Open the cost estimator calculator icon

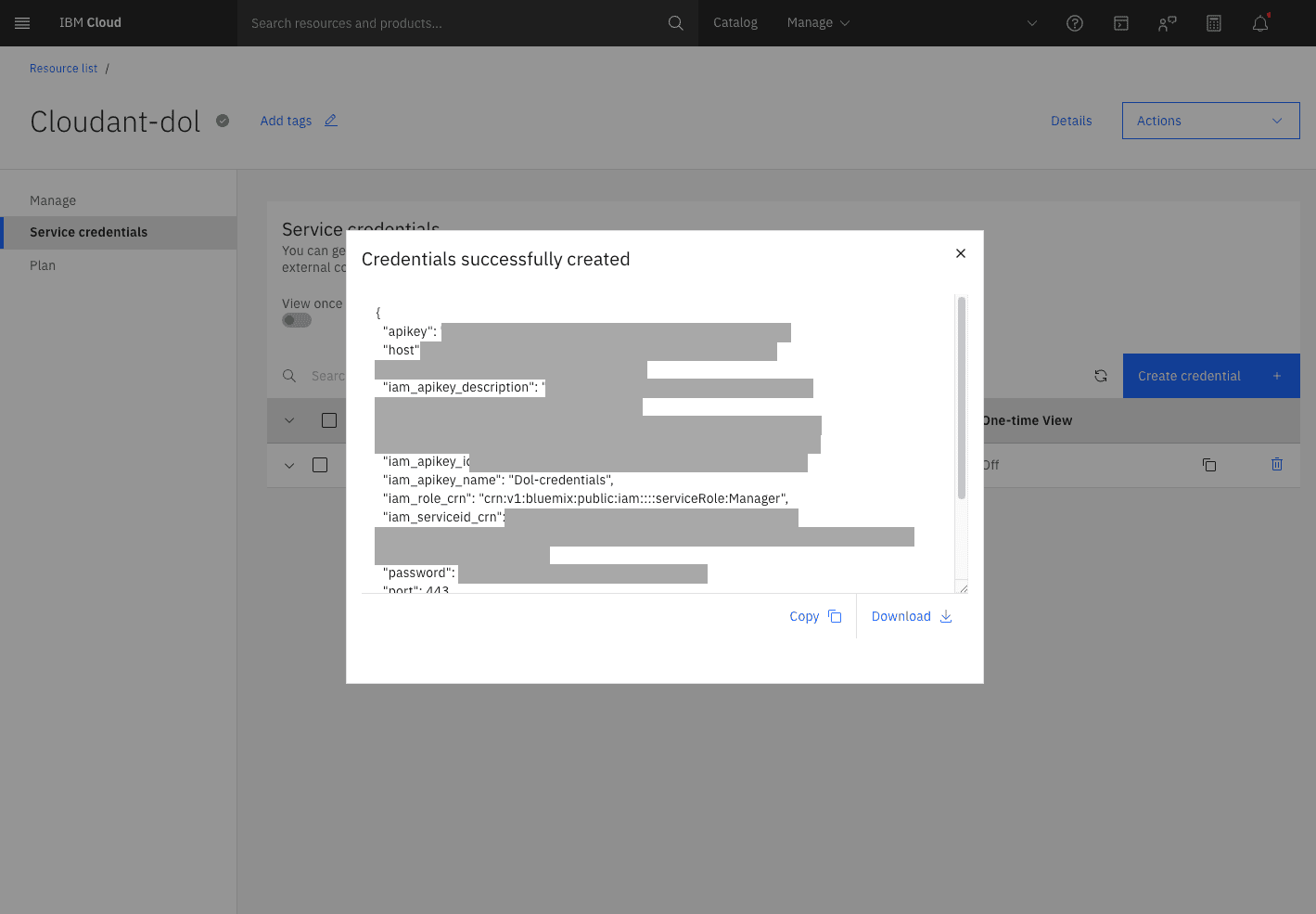point(1214,23)
